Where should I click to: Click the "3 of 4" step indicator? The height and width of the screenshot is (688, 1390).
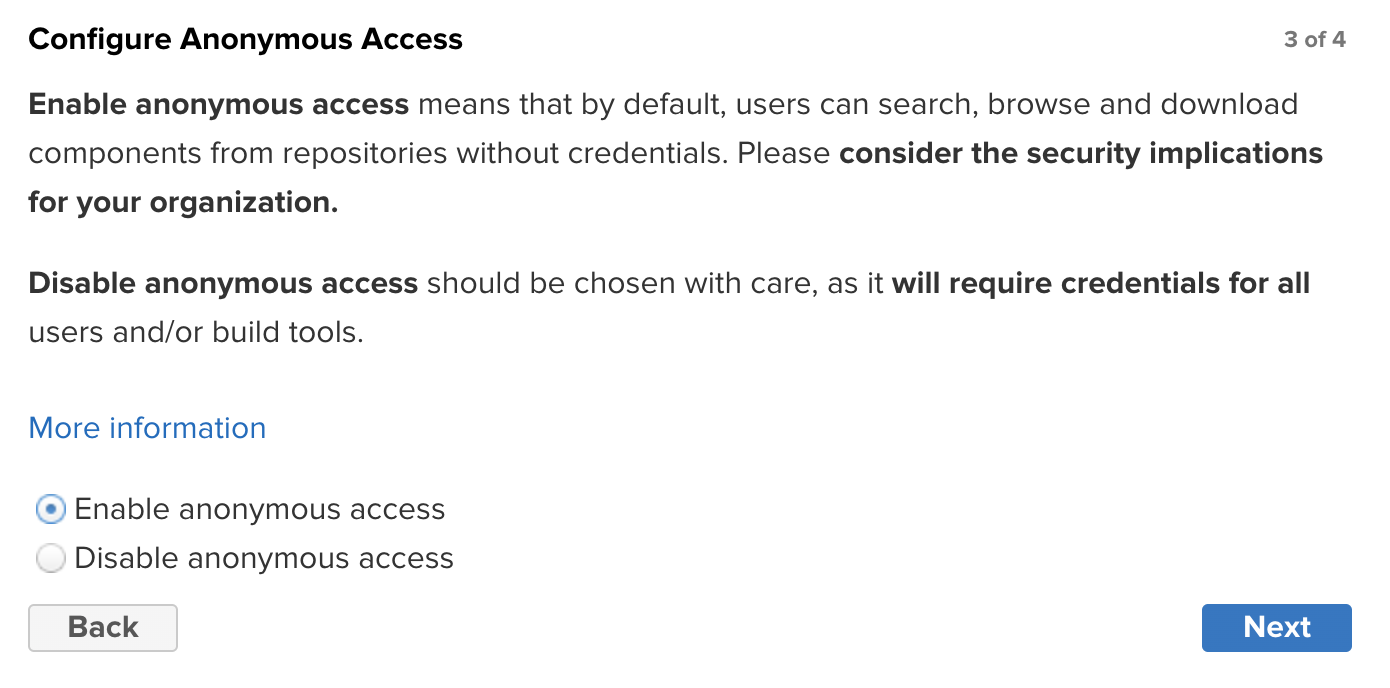[x=1314, y=40]
